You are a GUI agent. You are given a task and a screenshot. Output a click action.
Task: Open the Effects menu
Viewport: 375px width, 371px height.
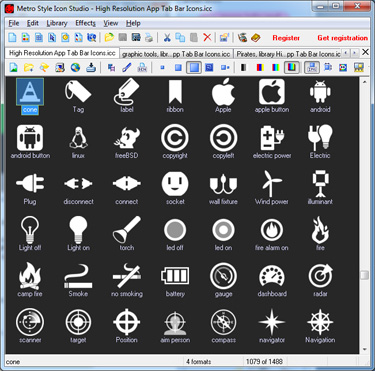[x=85, y=23]
